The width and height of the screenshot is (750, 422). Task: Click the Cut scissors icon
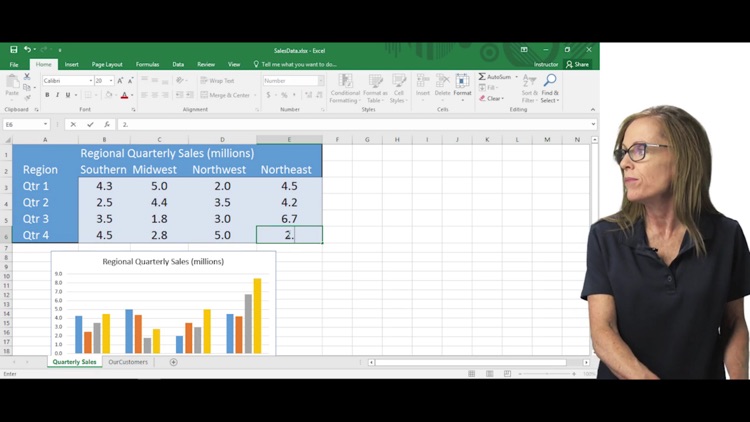[27, 77]
